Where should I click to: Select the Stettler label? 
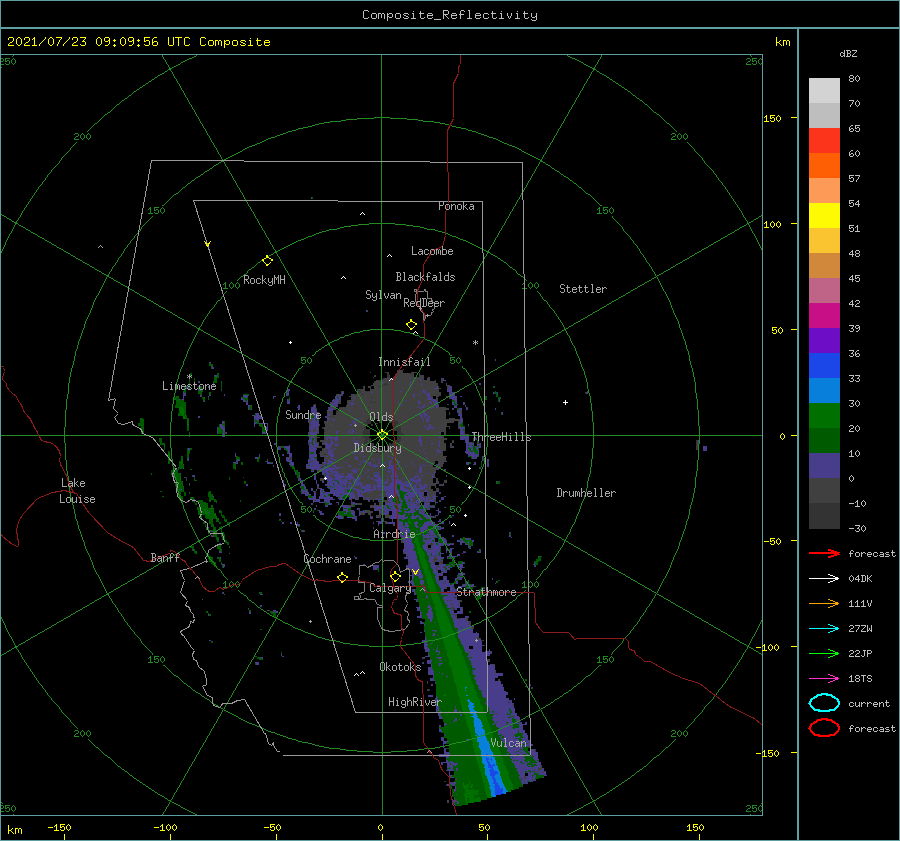(583, 289)
